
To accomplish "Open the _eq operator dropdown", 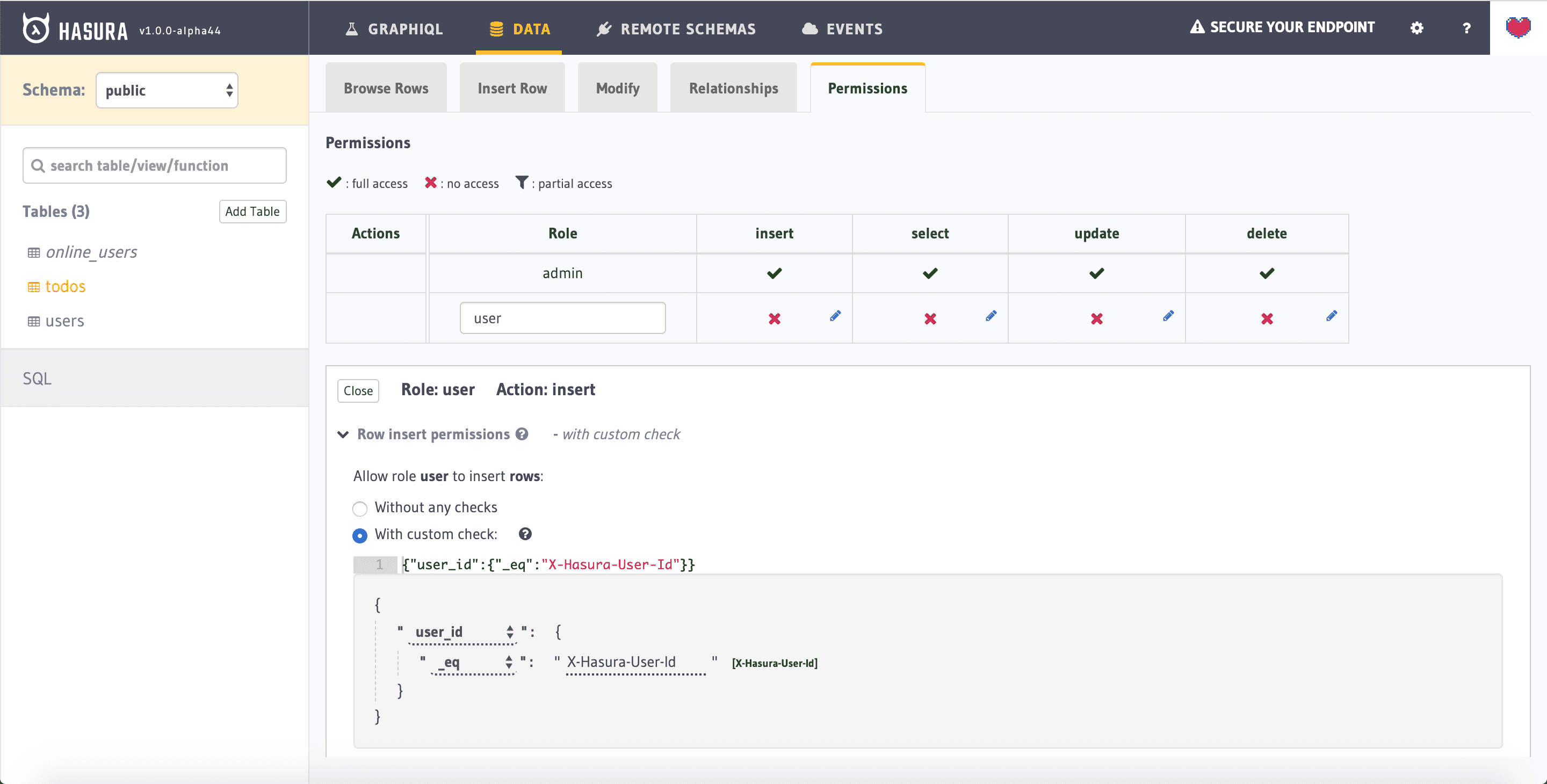I will pyautogui.click(x=473, y=663).
